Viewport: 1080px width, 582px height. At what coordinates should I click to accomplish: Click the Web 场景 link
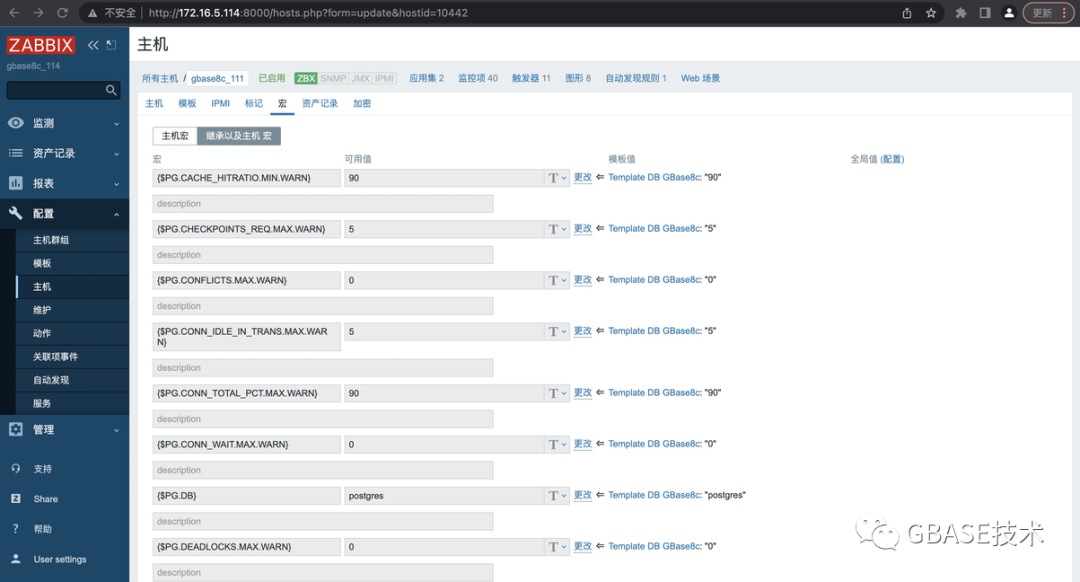pyautogui.click(x=700, y=79)
